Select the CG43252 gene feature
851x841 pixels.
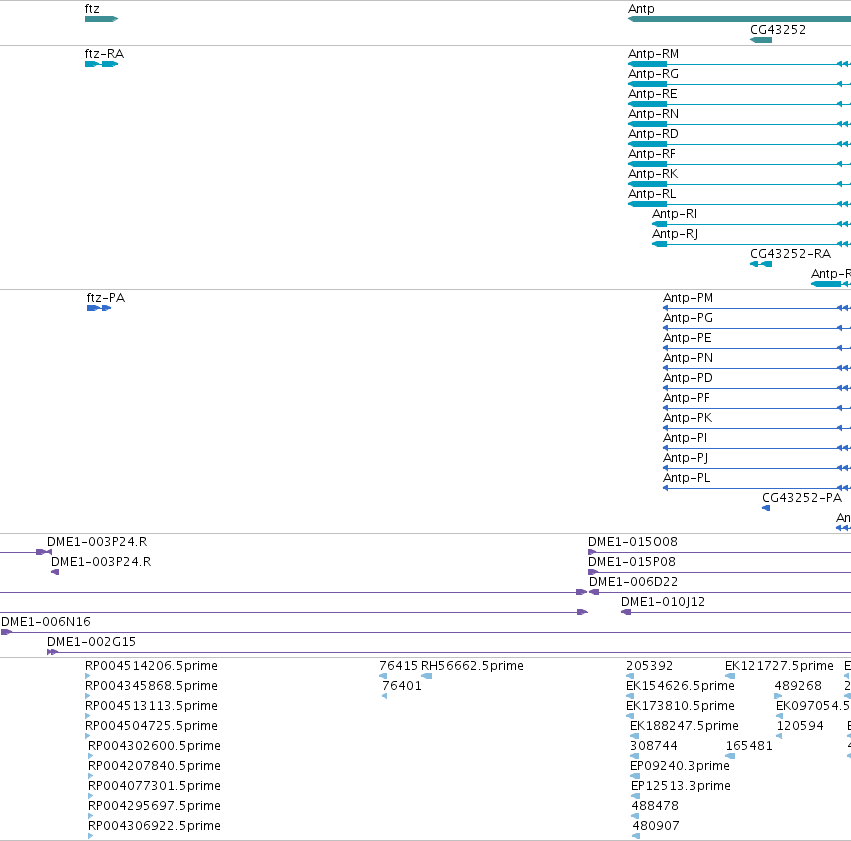tap(761, 40)
